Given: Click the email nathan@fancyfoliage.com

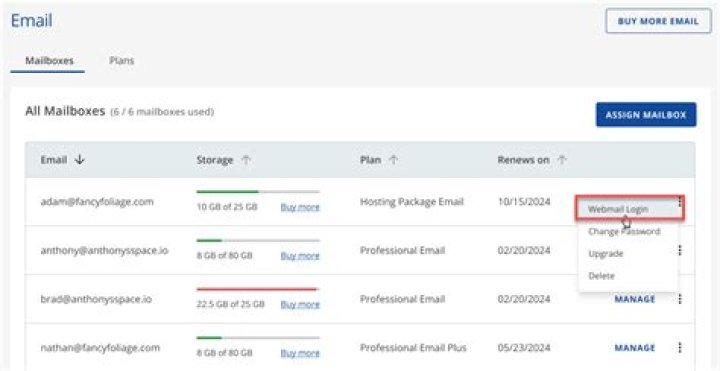Looking at the screenshot, I should coord(100,348).
